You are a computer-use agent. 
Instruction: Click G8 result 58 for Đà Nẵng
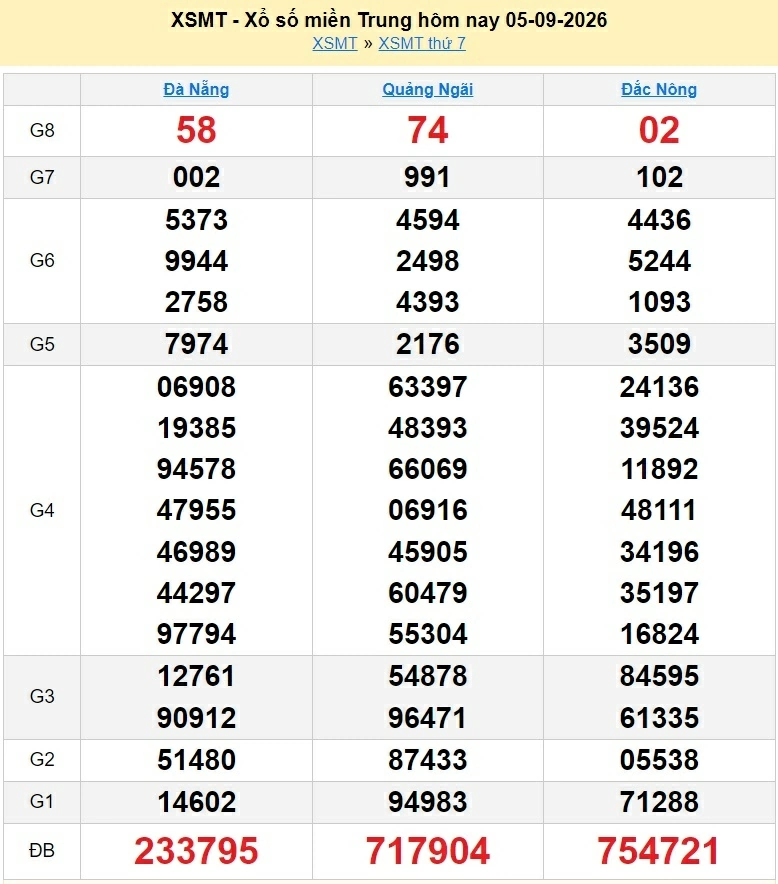pos(196,130)
